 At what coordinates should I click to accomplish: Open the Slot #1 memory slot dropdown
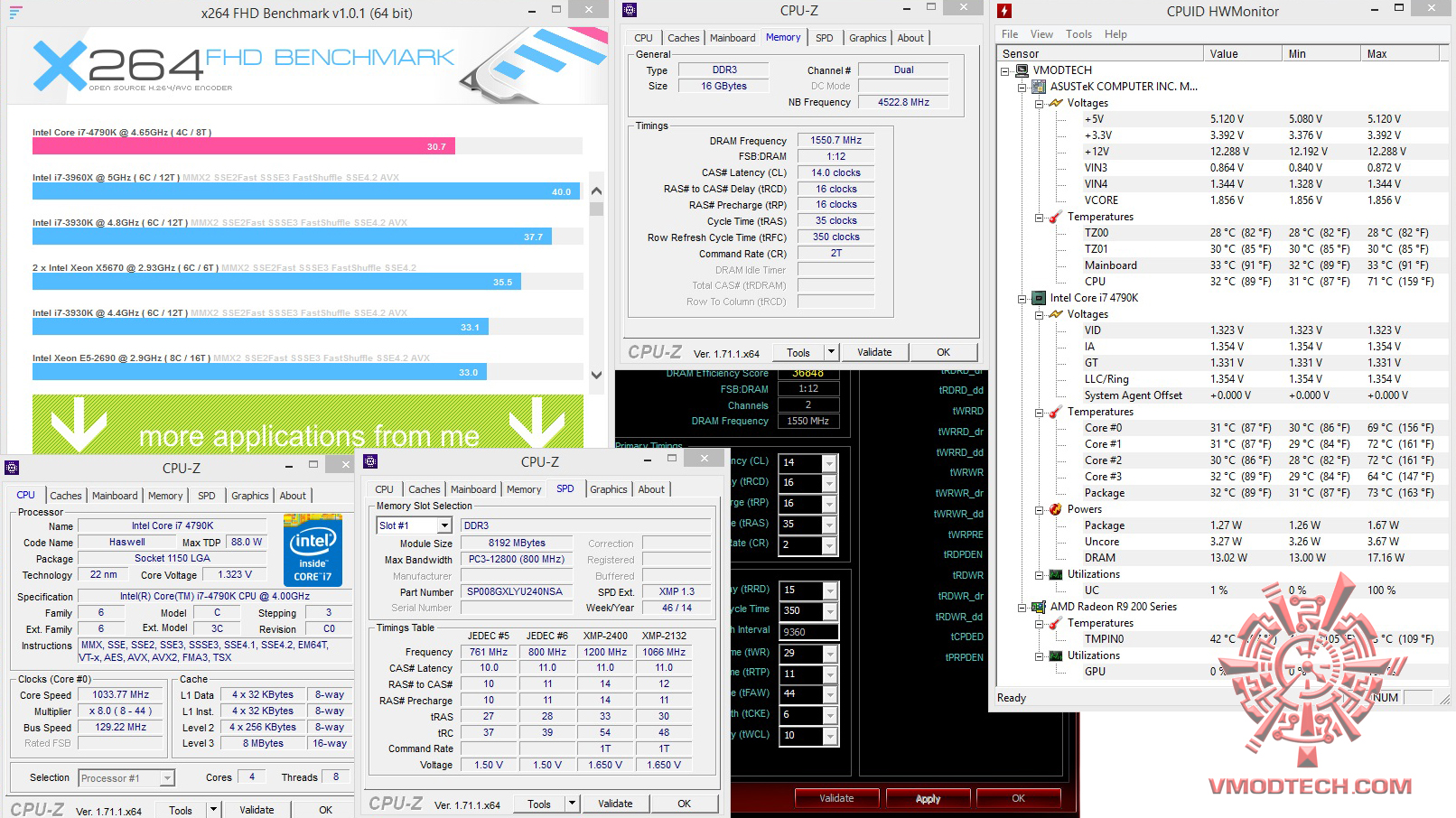444,525
